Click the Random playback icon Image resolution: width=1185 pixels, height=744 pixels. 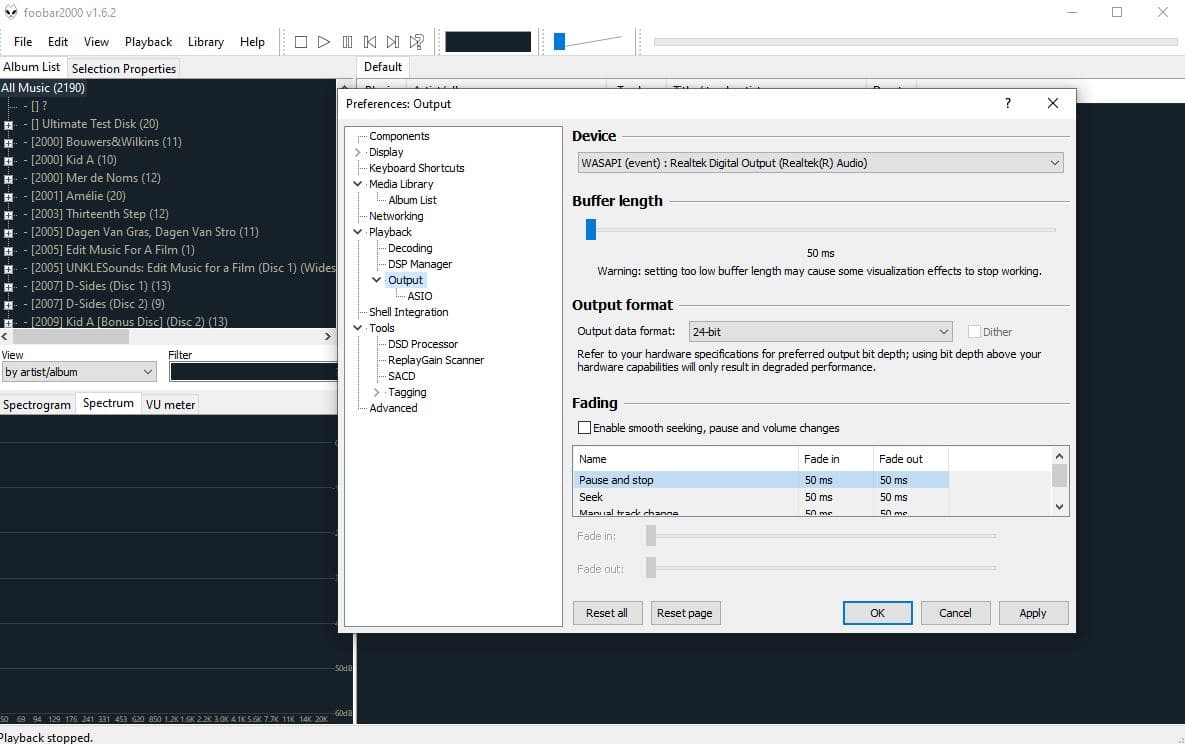[416, 42]
